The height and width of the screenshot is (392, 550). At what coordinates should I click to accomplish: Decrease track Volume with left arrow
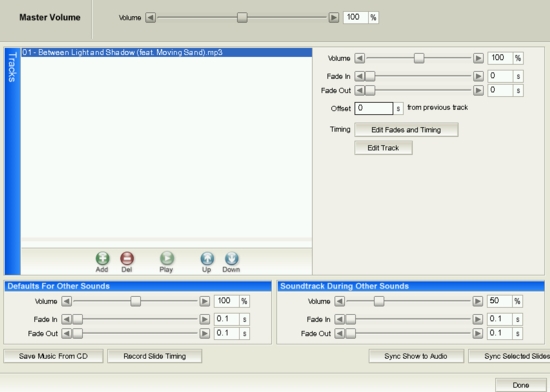click(360, 58)
